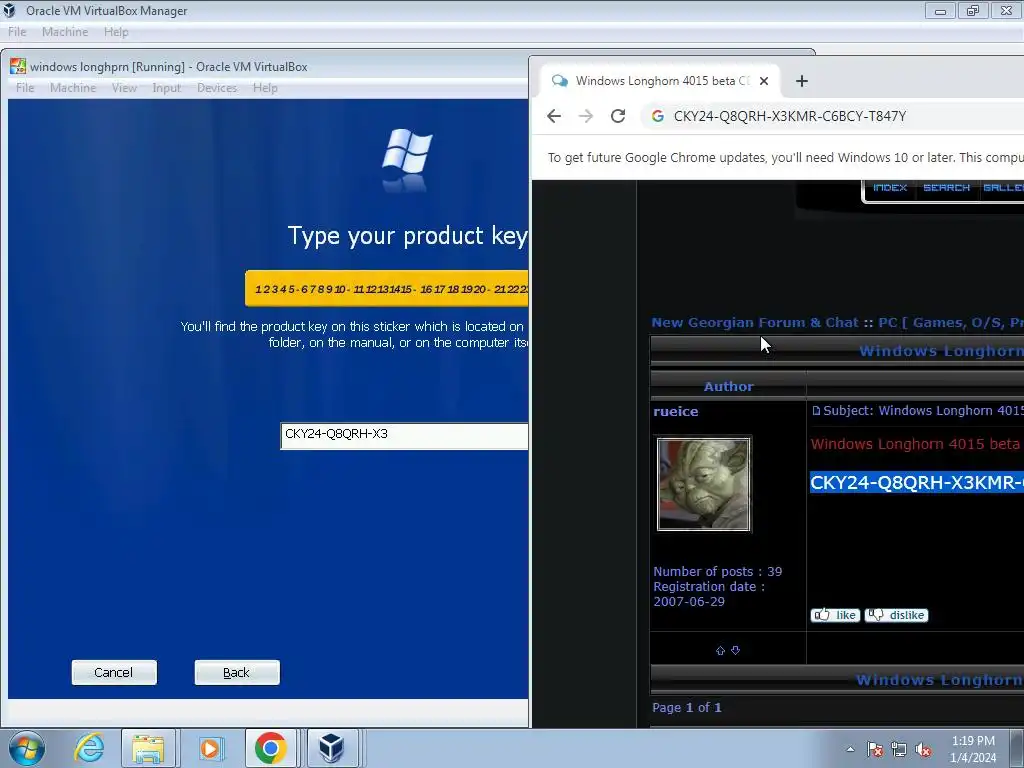
Task: Click the longhorn VM window title icon
Action: (18, 66)
